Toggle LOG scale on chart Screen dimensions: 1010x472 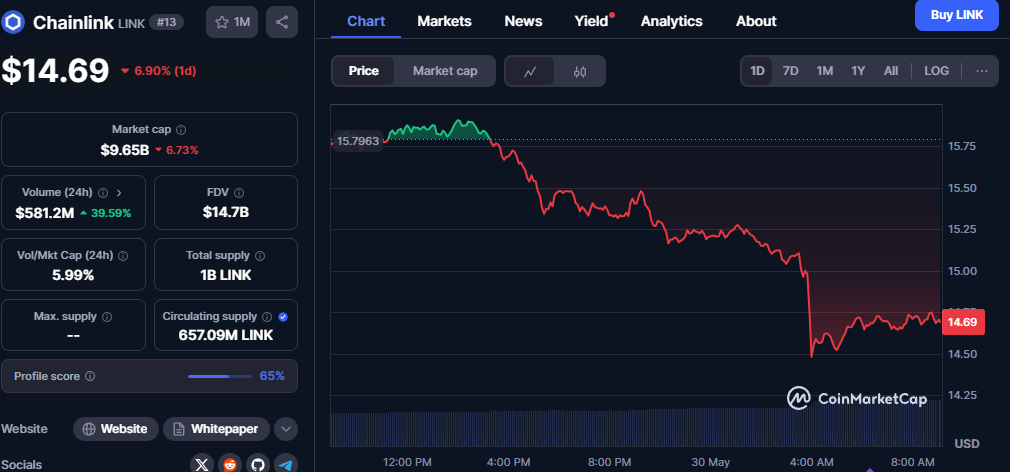tap(937, 71)
